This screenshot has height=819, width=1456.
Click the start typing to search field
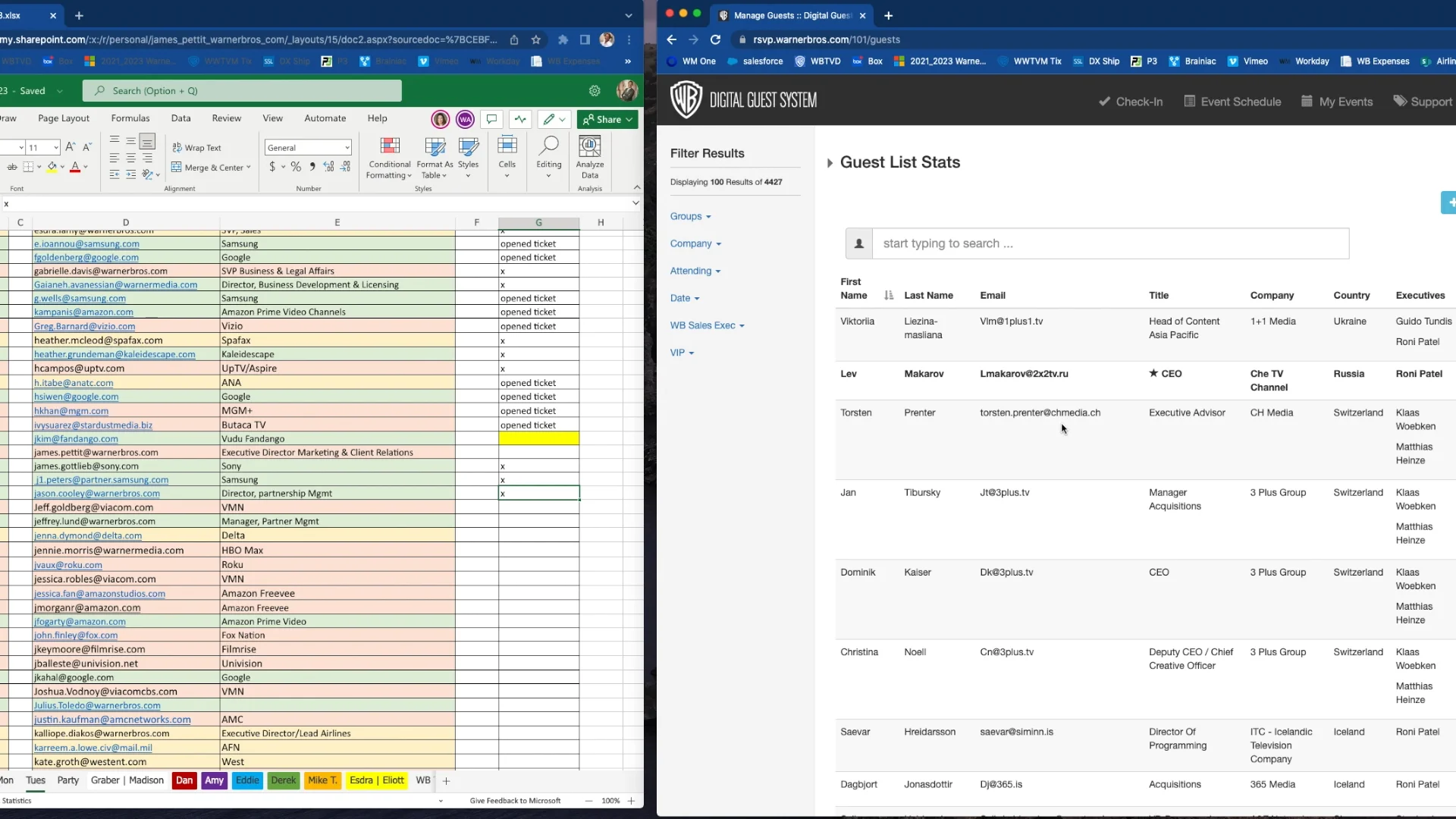click(1062, 243)
